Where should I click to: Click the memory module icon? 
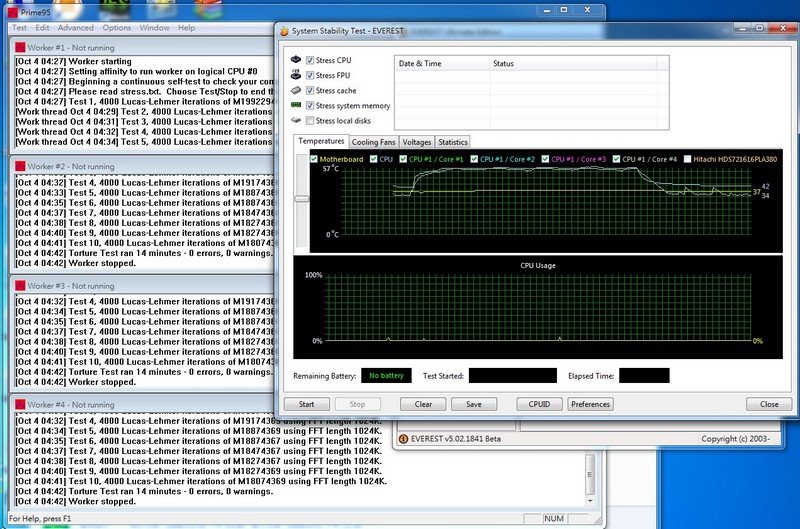click(296, 105)
